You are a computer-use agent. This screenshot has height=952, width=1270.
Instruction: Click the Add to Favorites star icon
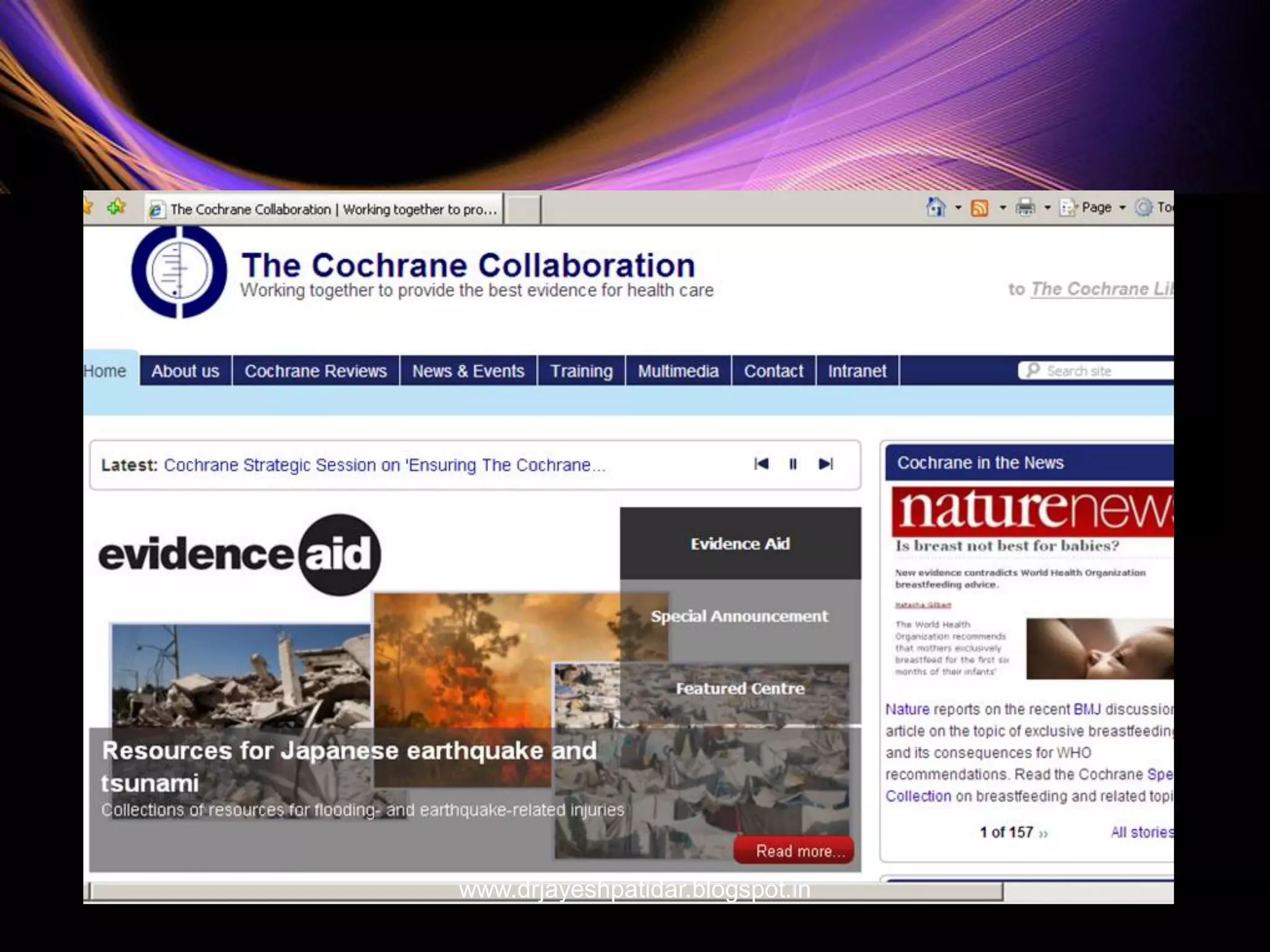click(x=116, y=207)
